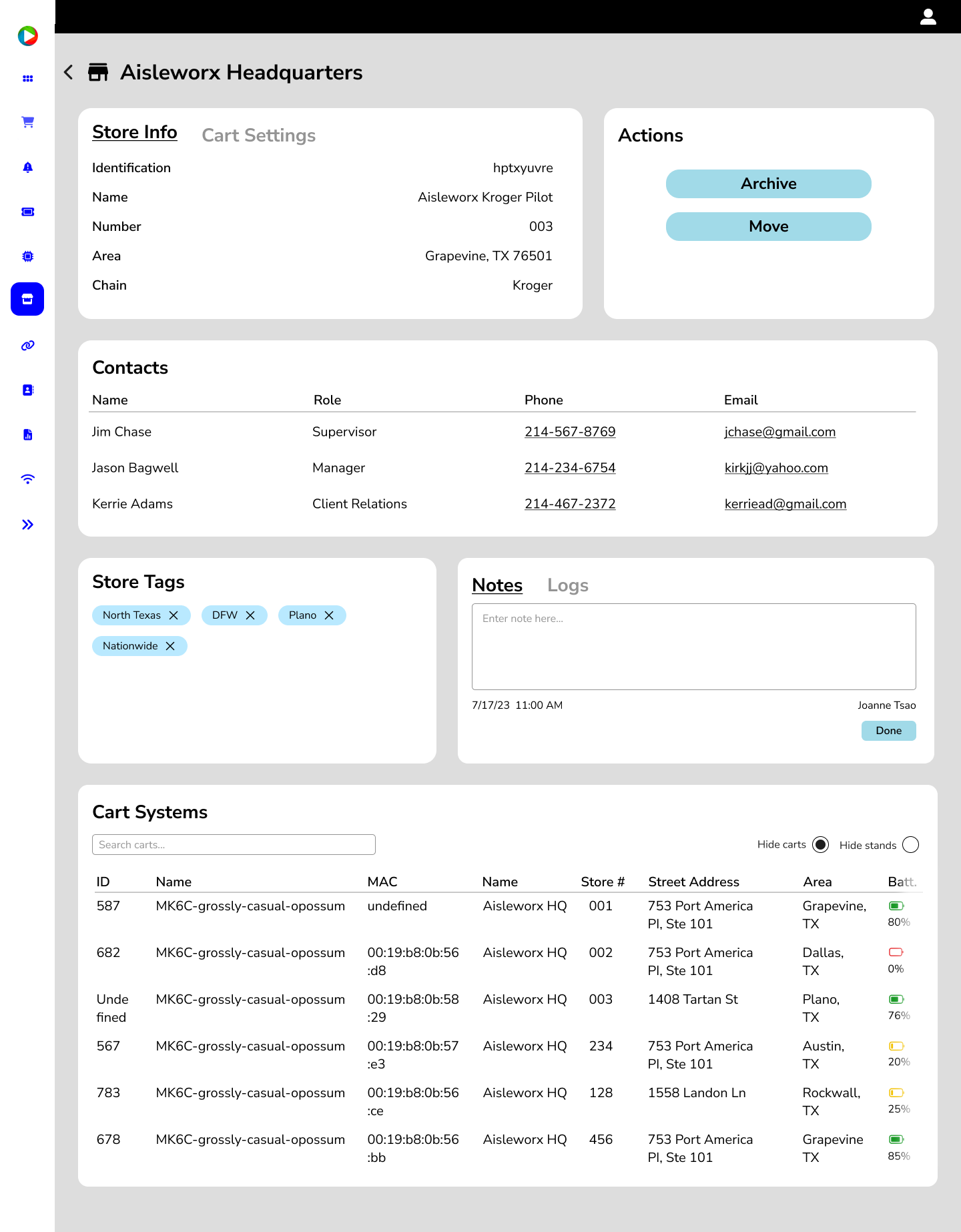The image size is (961, 1232).
Task: Click the Store # column header
Action: [603, 882]
